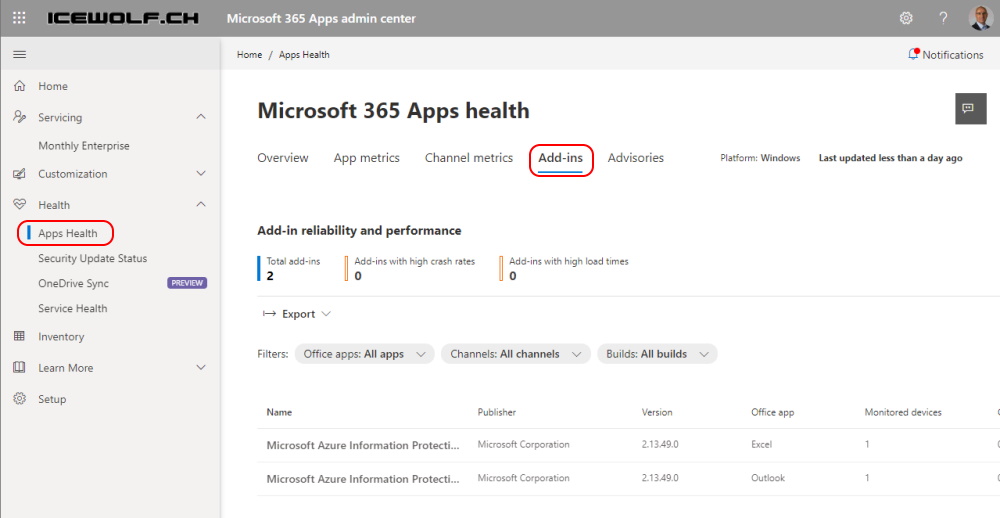Click the Home house icon in sidebar
This screenshot has height=518, width=1000.
(20, 86)
